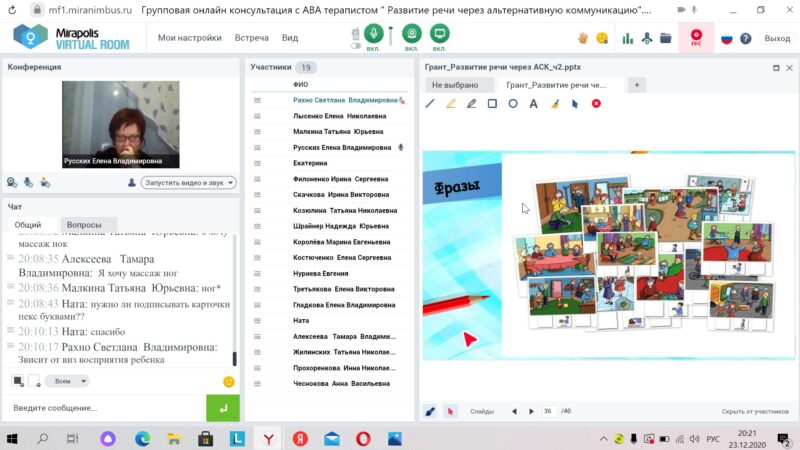Click the Выход exit button
This screenshot has height=450, width=800.
[x=777, y=38]
